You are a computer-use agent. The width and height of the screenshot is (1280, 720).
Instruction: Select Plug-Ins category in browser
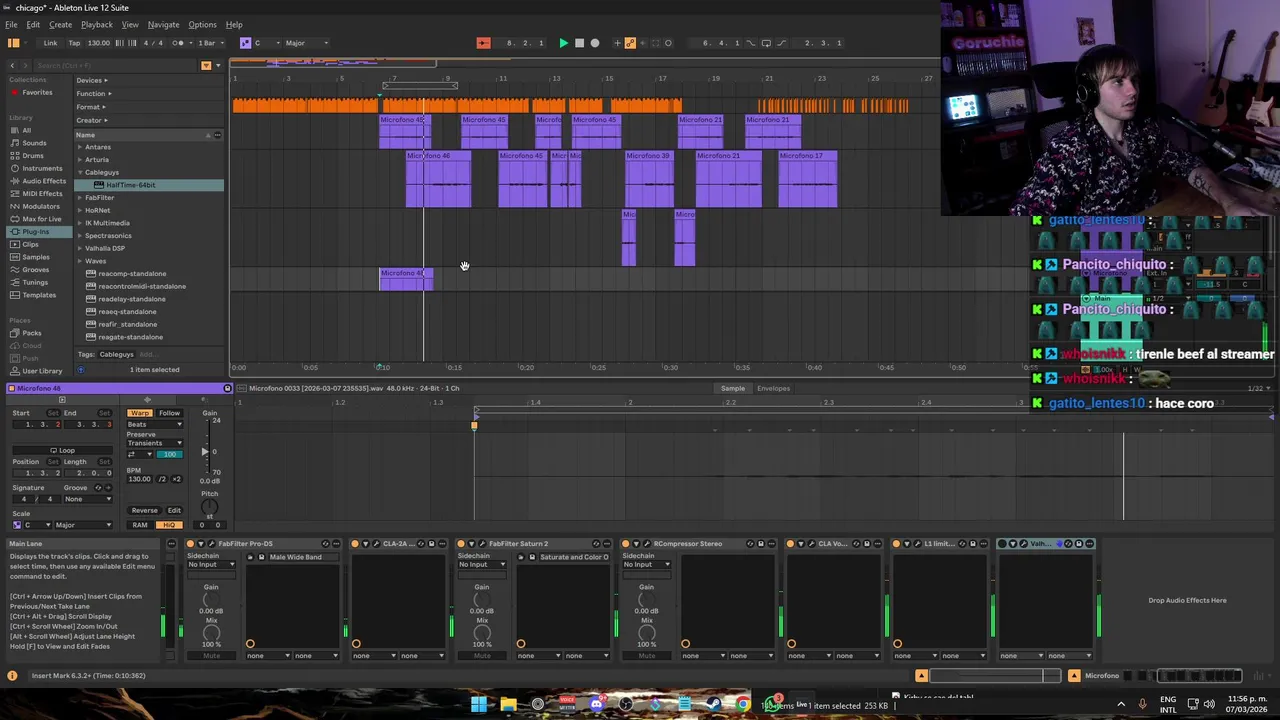tap(35, 232)
